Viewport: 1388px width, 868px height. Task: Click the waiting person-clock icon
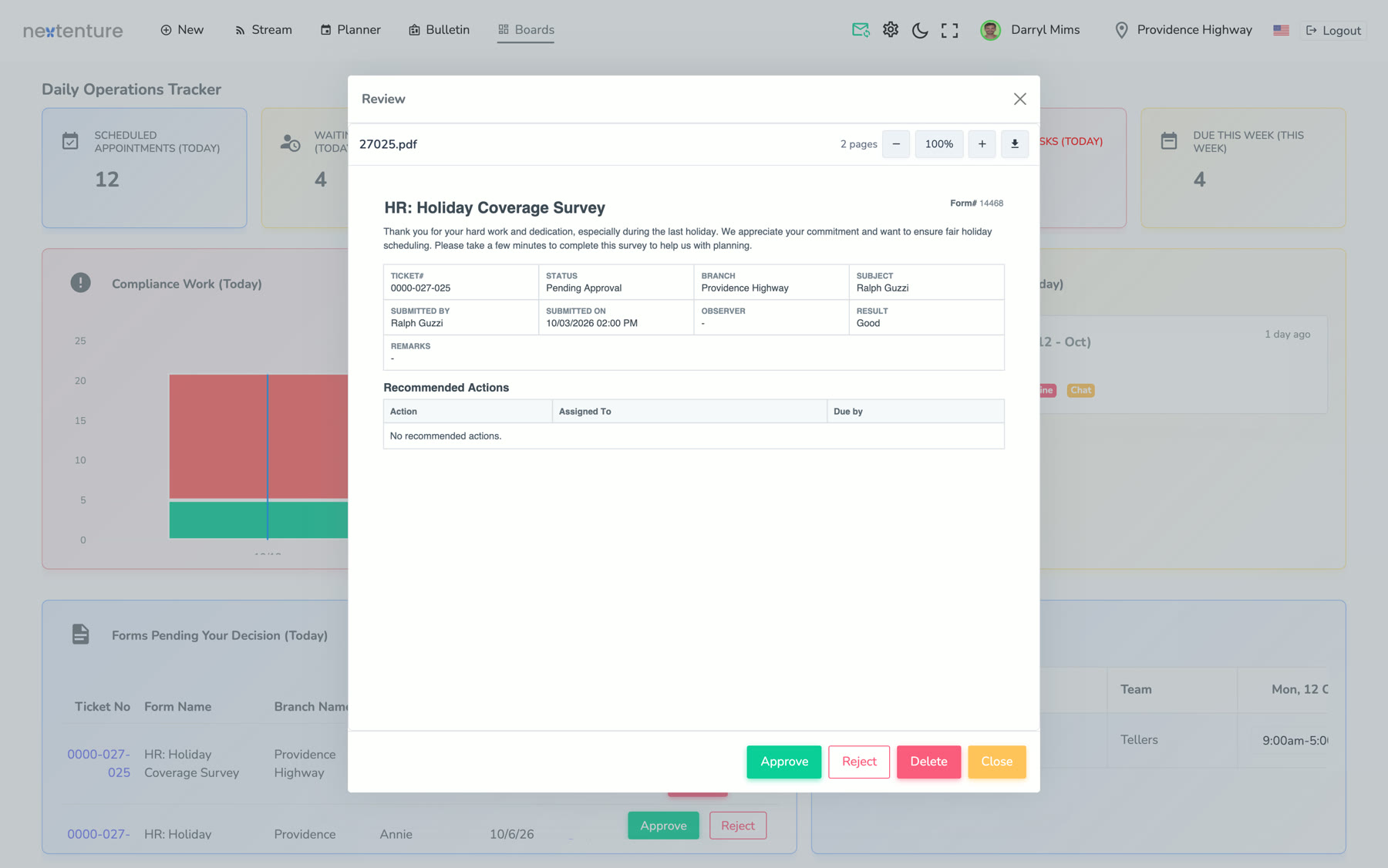coord(290,143)
